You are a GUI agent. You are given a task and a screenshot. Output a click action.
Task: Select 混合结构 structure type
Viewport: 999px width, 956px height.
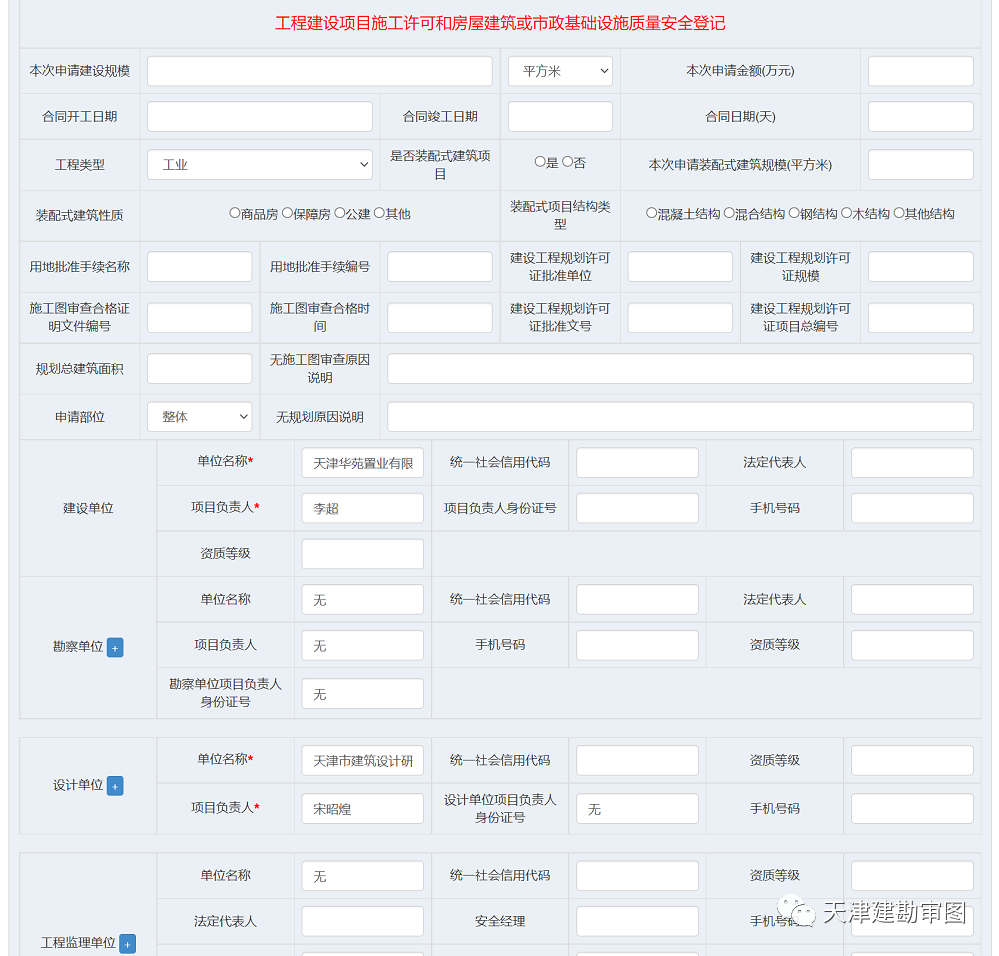point(729,213)
